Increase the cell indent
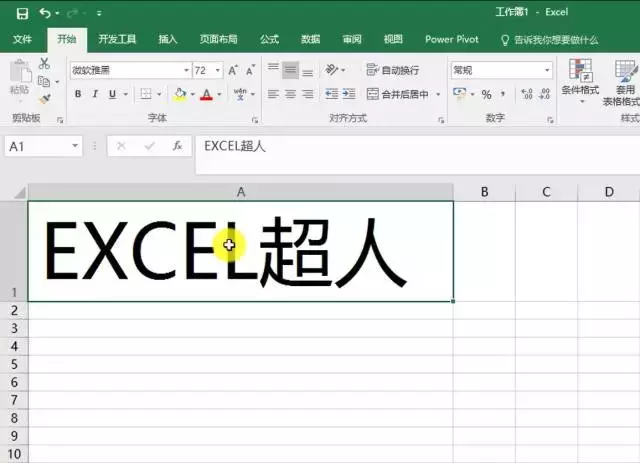 tap(349, 94)
